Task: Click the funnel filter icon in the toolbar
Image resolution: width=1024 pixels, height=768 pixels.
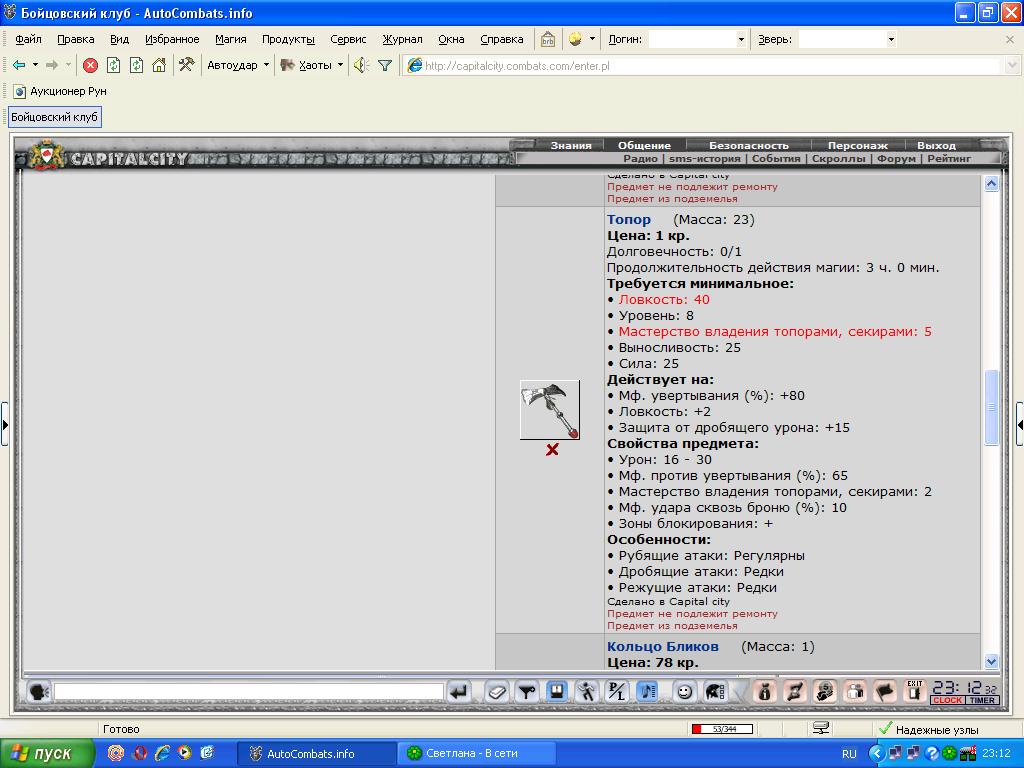Action: [385, 65]
